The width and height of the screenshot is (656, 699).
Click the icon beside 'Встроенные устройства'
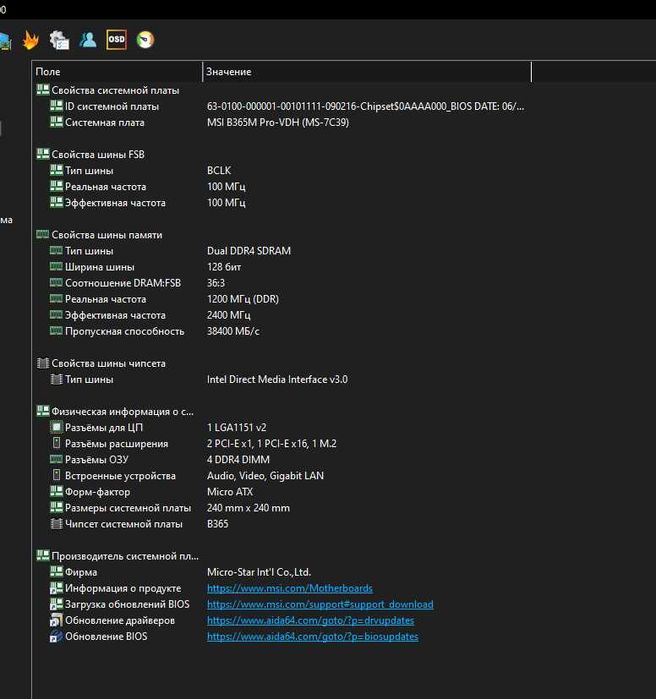coord(56,475)
